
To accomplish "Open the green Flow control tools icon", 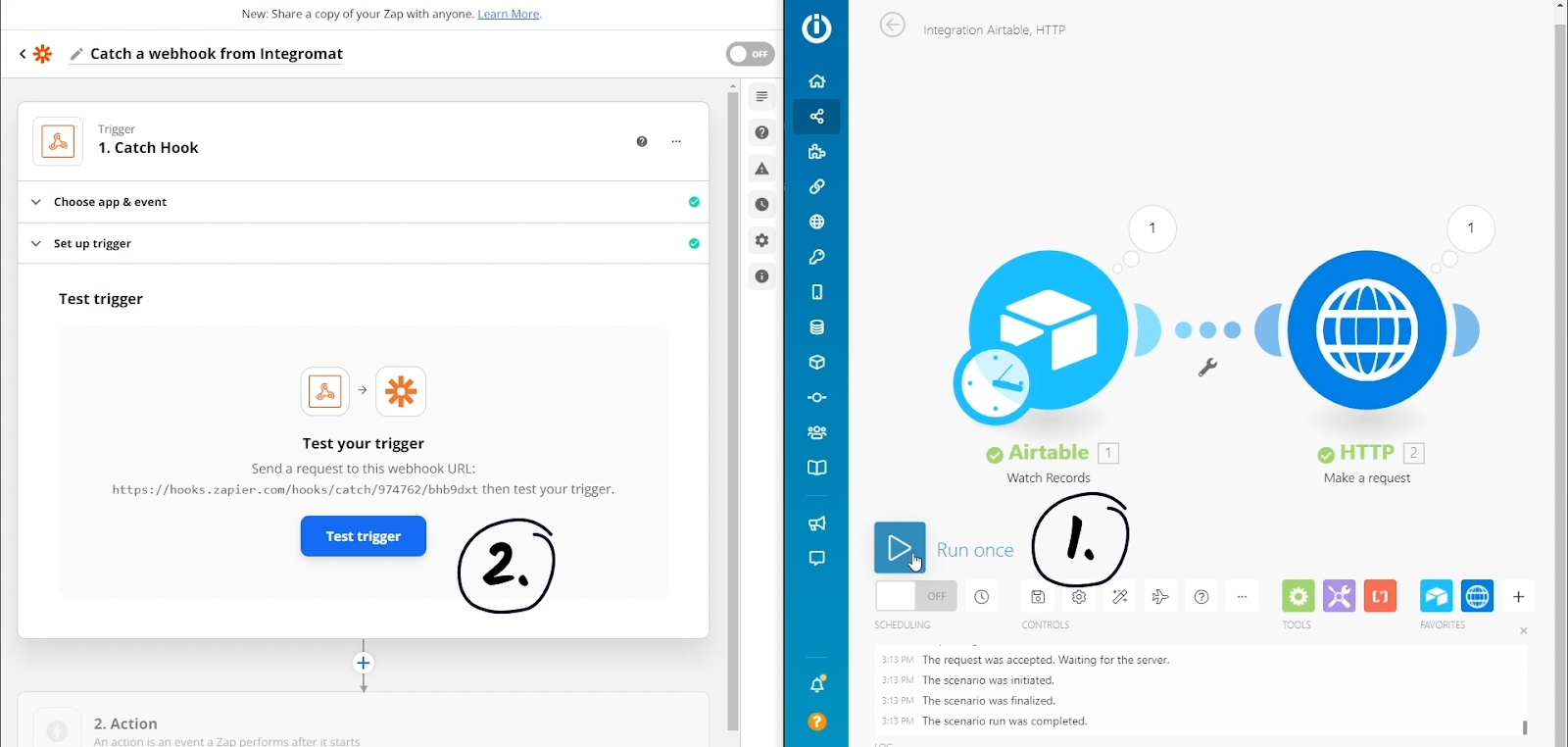I will tap(1298, 596).
